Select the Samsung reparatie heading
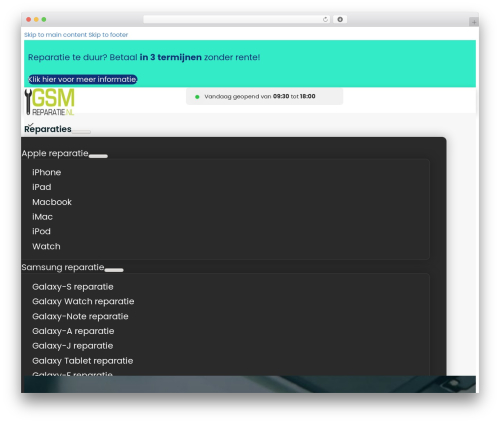Screen dimensions: 500x423 63,267
